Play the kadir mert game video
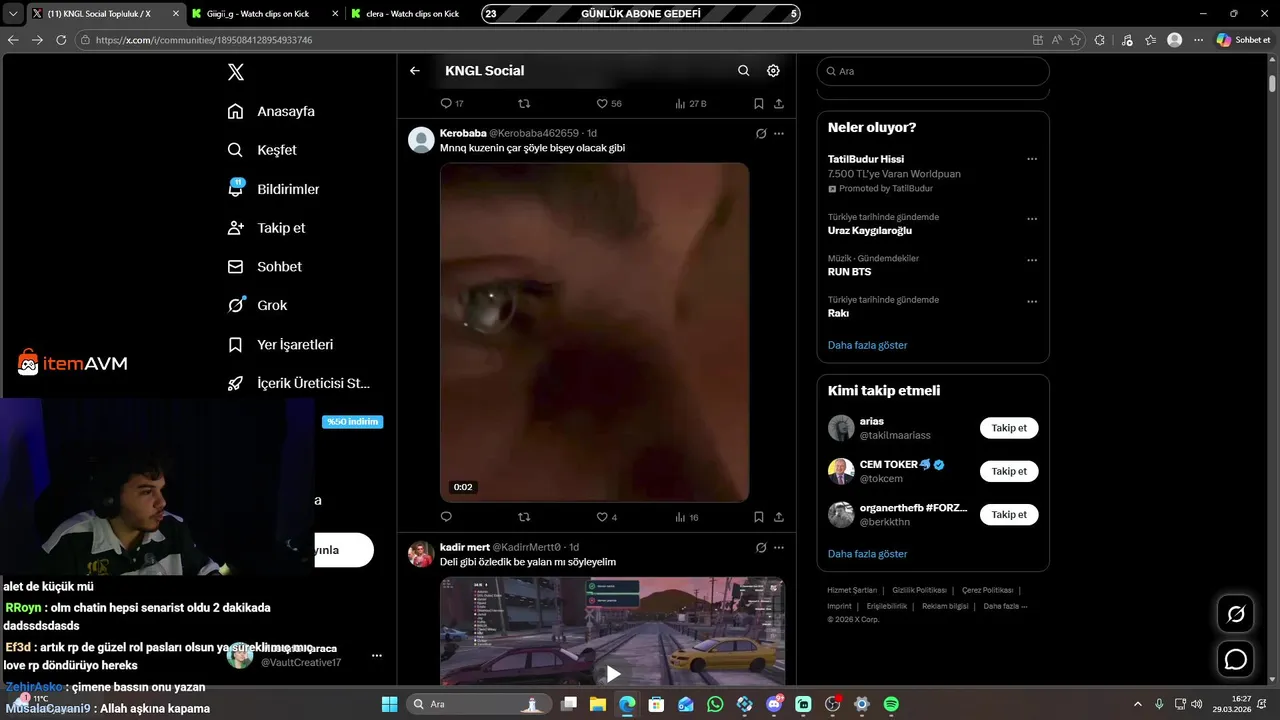 tap(613, 673)
